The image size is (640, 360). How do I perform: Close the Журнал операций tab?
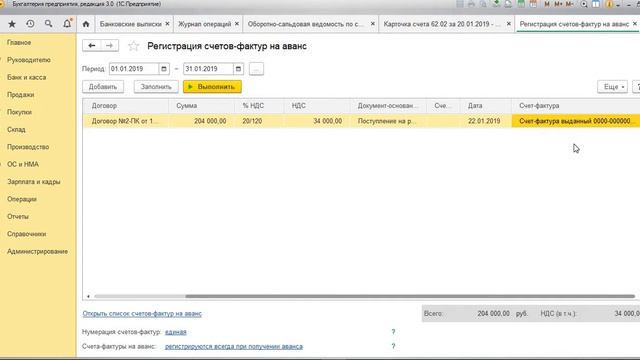[x=237, y=24]
